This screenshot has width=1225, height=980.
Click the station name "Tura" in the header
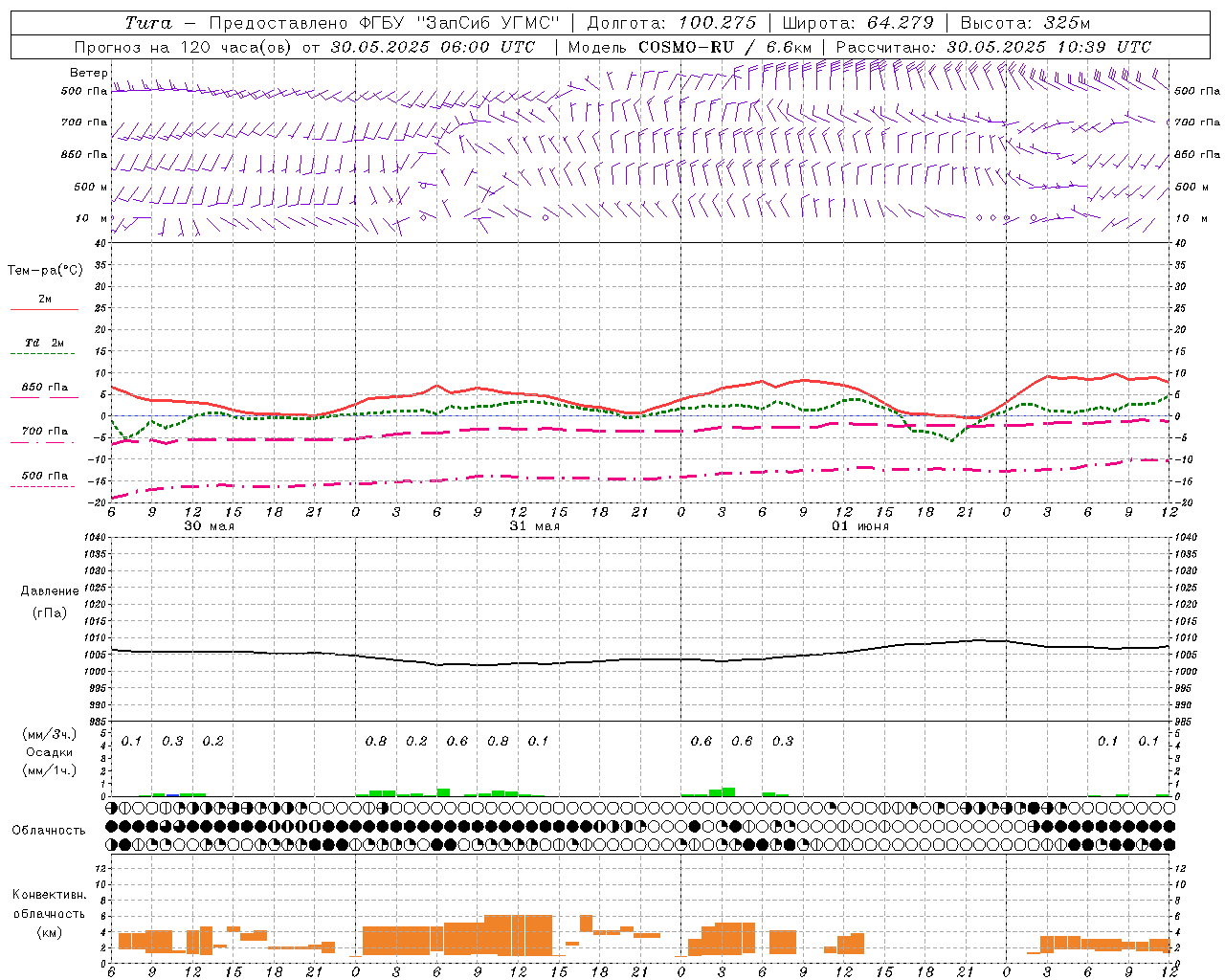148,23
